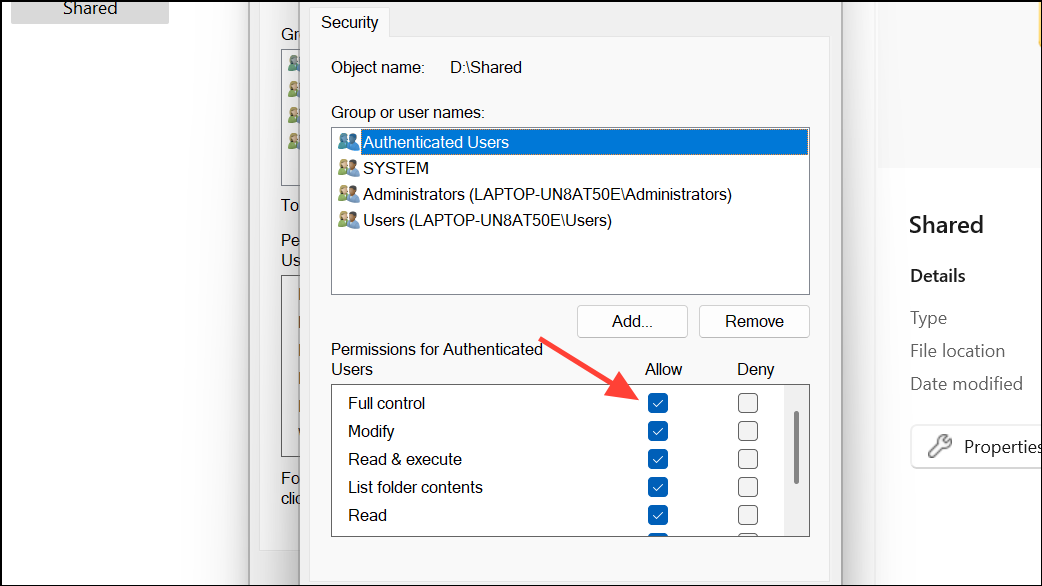Select the Shared item at top left
This screenshot has height=586, width=1042.
[x=90, y=9]
